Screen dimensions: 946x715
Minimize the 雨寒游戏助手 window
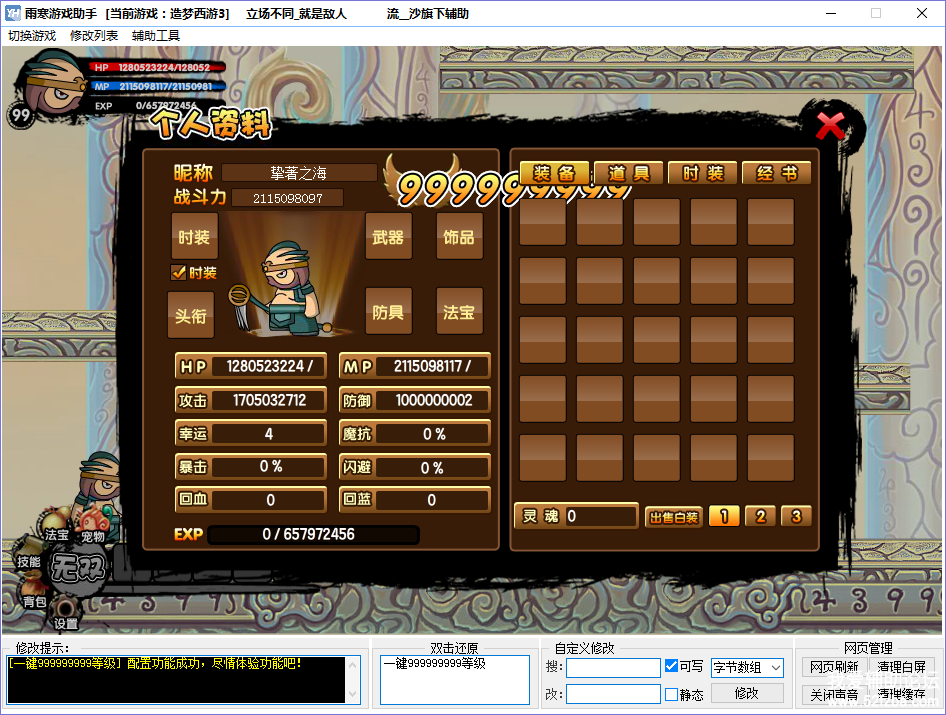click(x=831, y=13)
